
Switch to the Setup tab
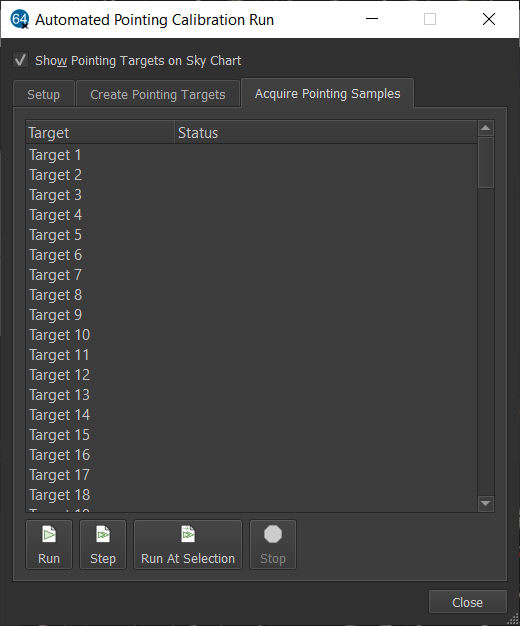coord(44,95)
